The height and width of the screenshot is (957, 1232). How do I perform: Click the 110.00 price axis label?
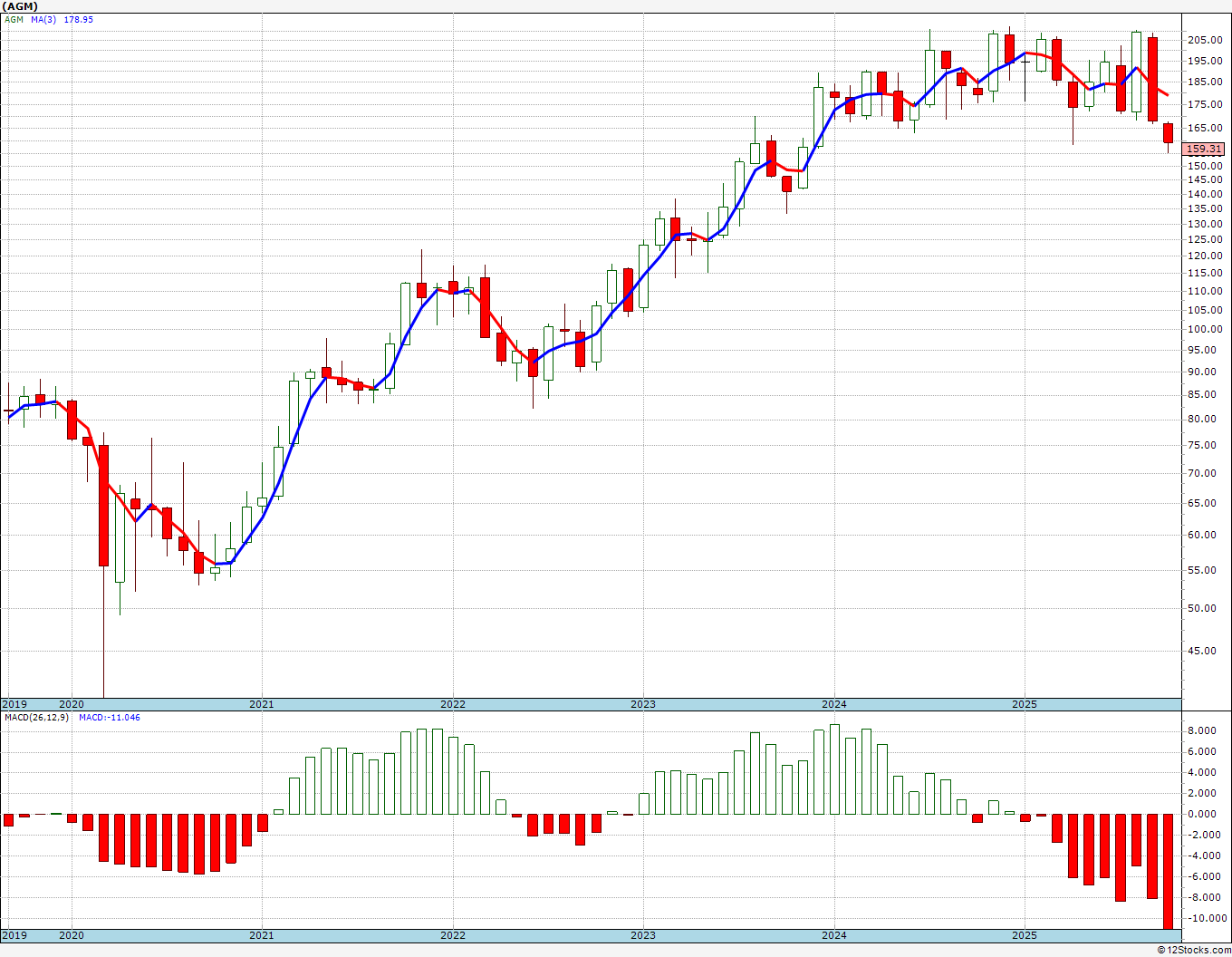(1205, 291)
